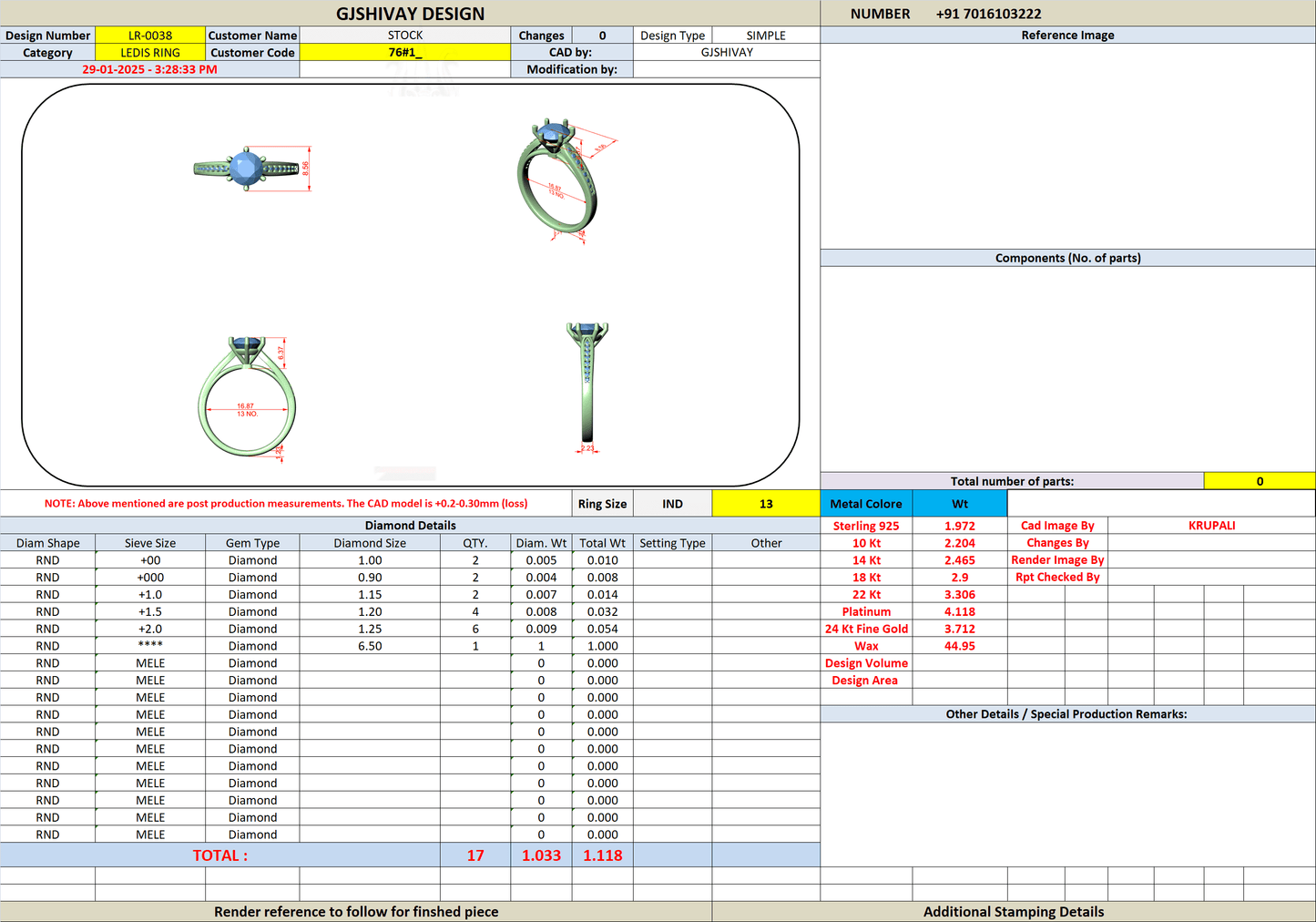1316x922 pixels.
Task: Click Render reference to follow for finshed piece
Action: [x=356, y=911]
